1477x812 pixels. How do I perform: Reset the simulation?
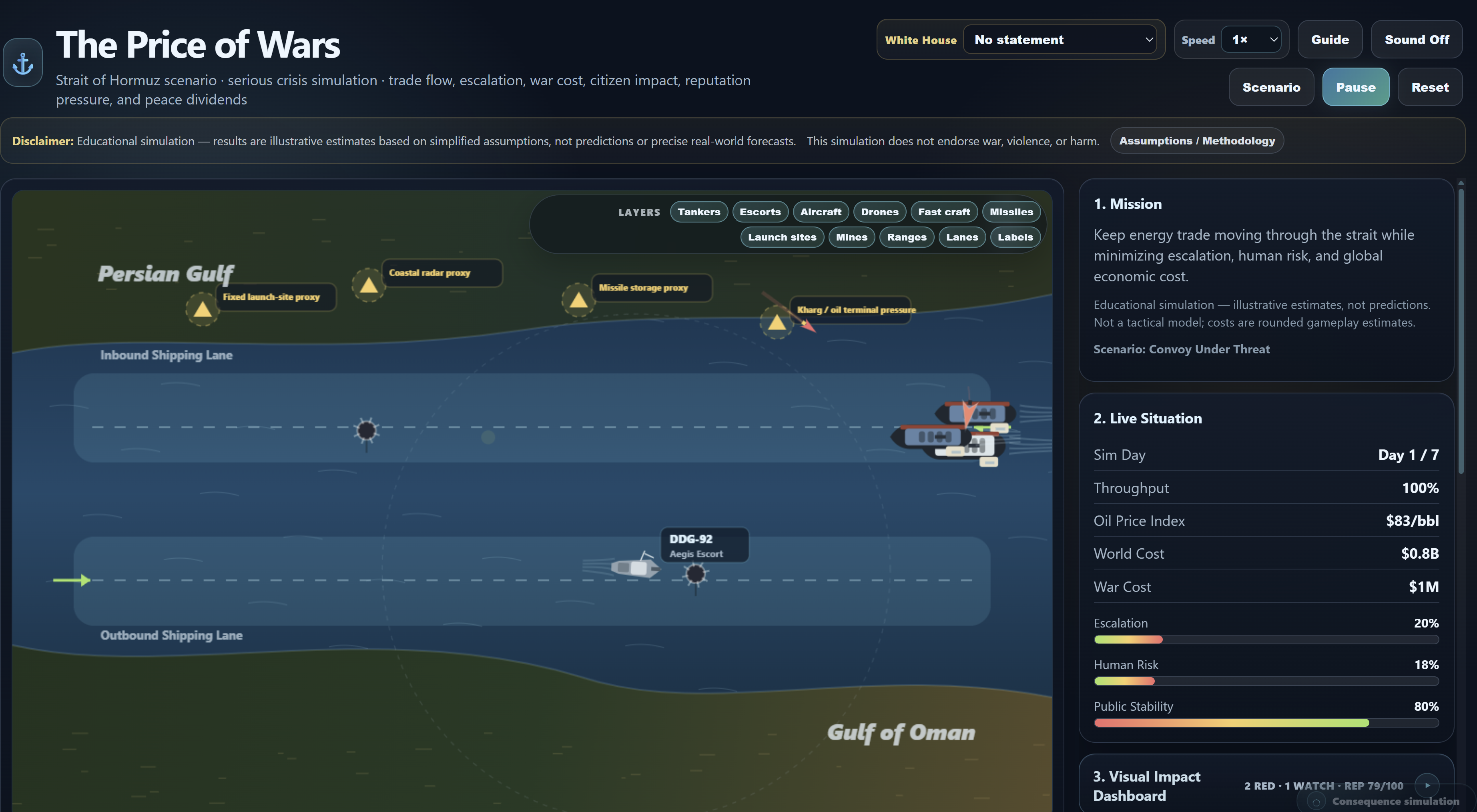[1429, 87]
